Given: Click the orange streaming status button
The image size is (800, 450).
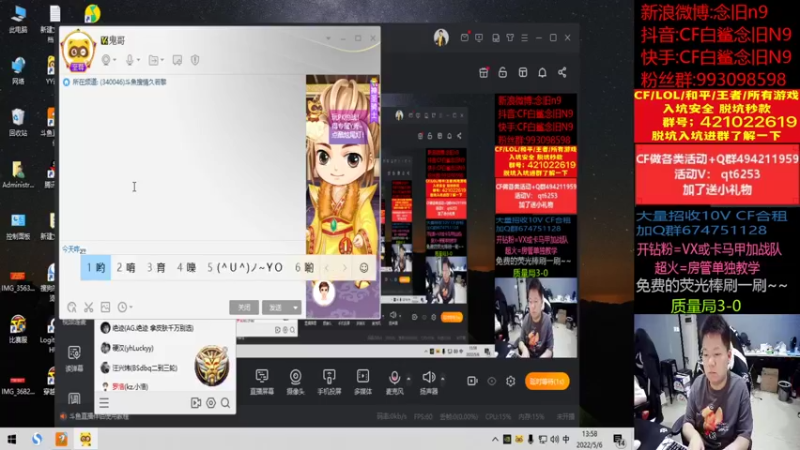Looking at the screenshot, I should tap(547, 381).
